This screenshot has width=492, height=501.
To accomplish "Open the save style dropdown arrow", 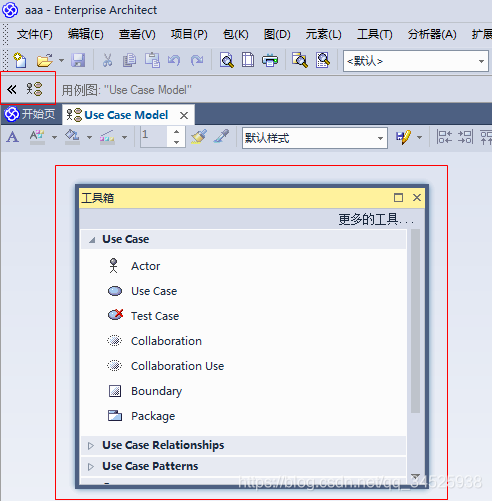I will 419,137.
